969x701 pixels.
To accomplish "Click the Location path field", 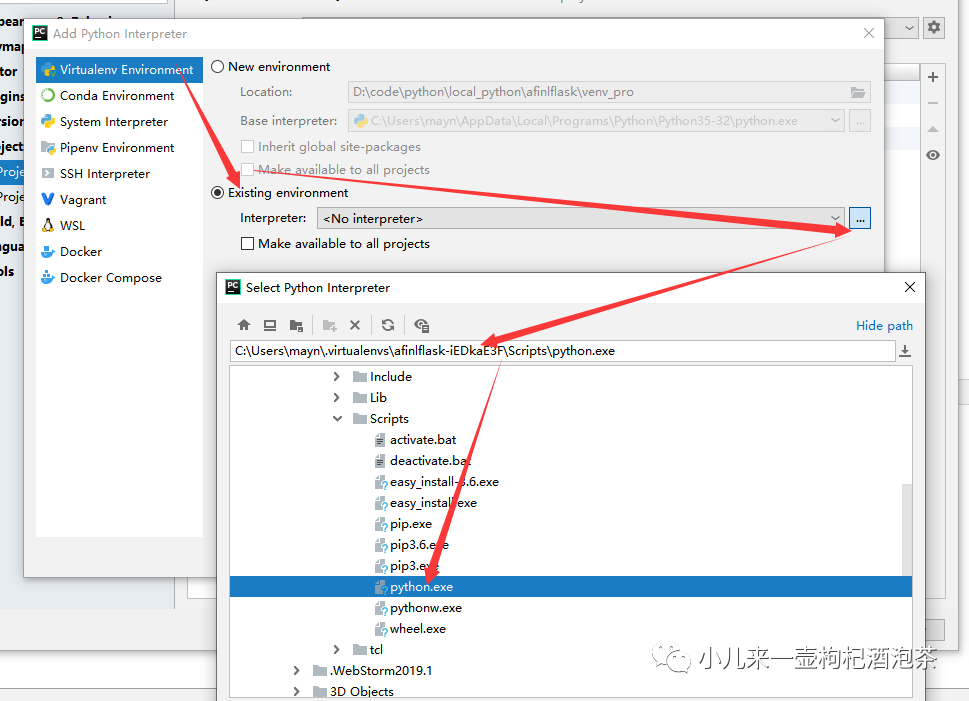I will 609,92.
